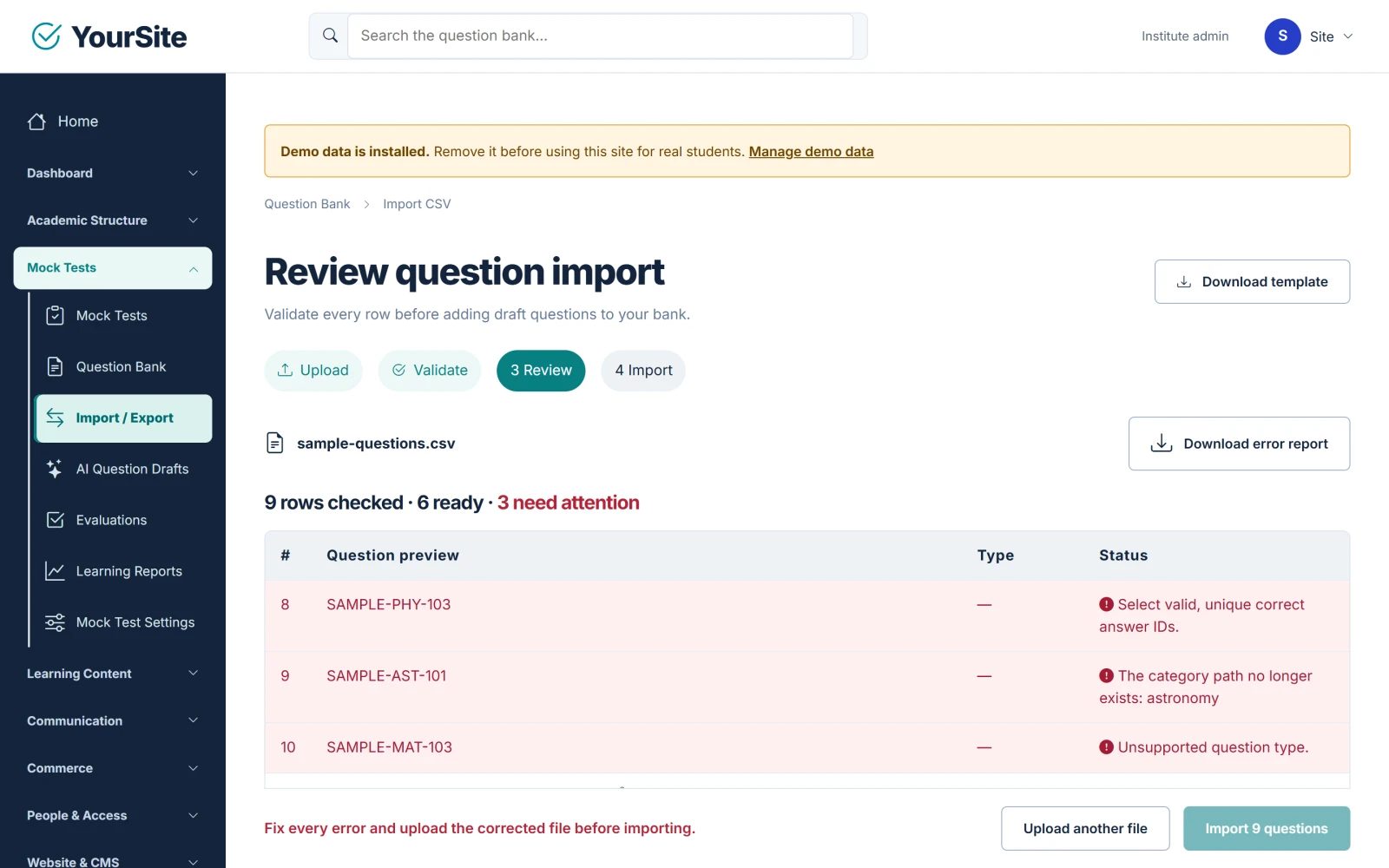Expand the Commerce sidebar section
The width and height of the screenshot is (1389, 868).
[x=113, y=768]
